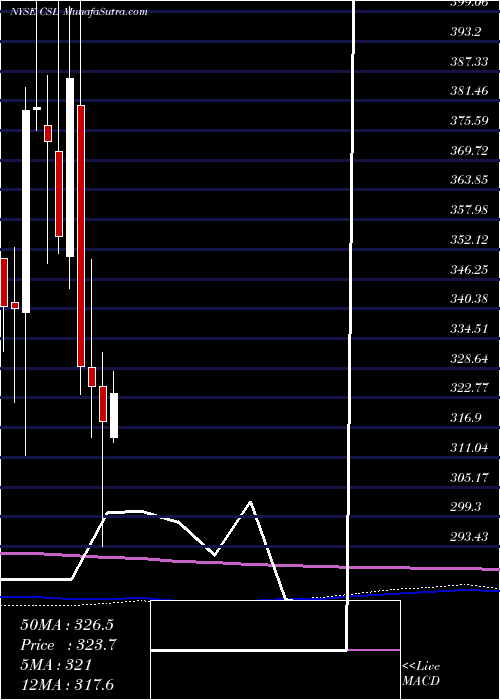Click the 311.04 price axis label
Screen dimensions: 500x700
469,447
